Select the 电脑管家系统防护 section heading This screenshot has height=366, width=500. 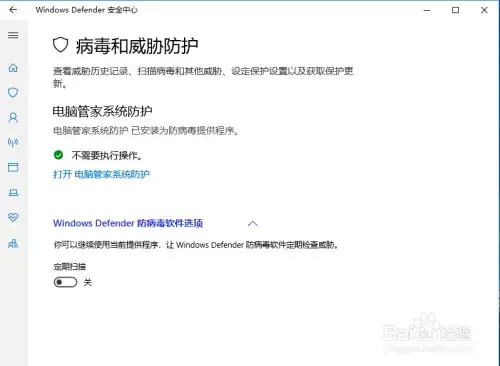click(102, 111)
